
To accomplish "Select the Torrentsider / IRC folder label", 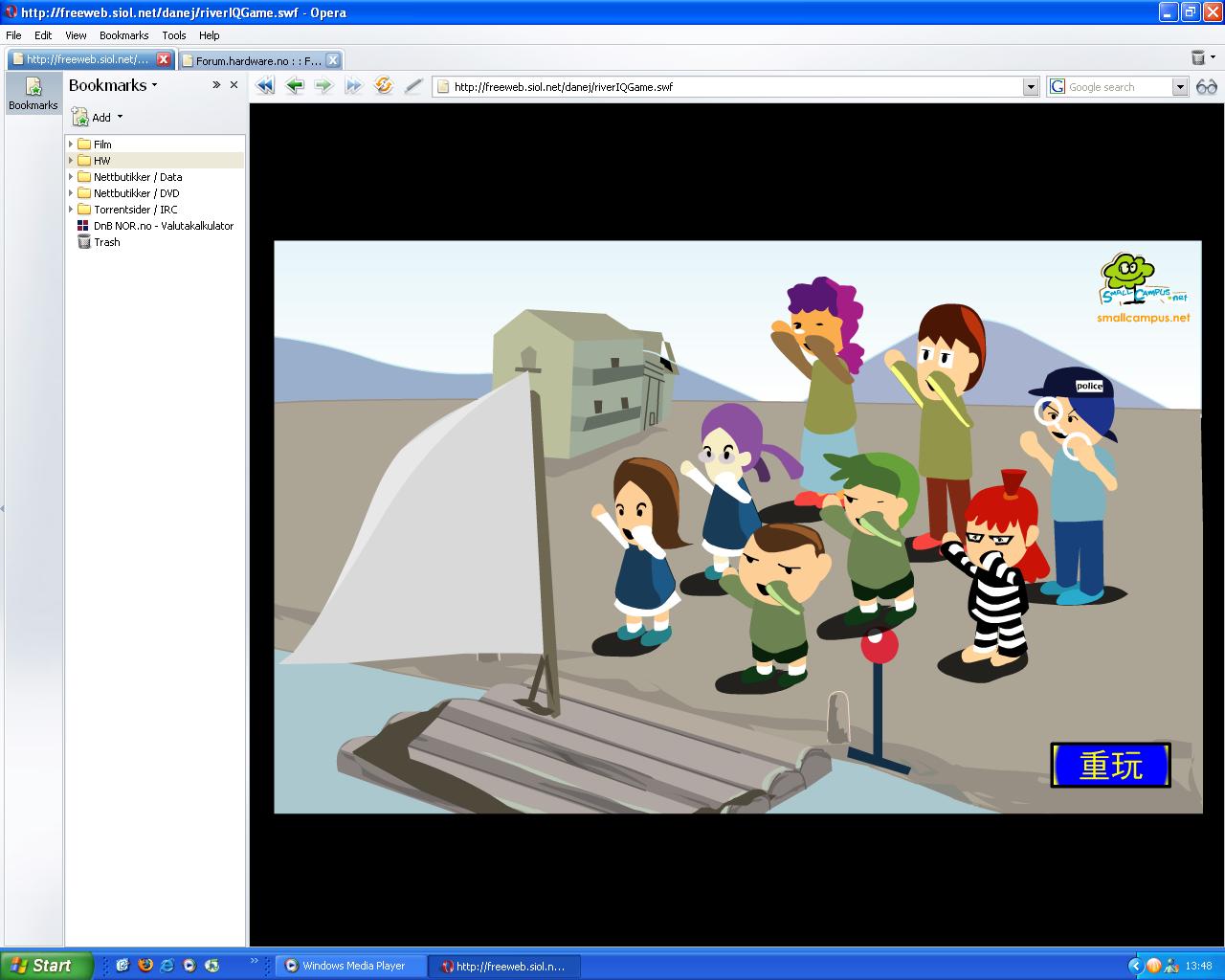I will click(x=135, y=210).
